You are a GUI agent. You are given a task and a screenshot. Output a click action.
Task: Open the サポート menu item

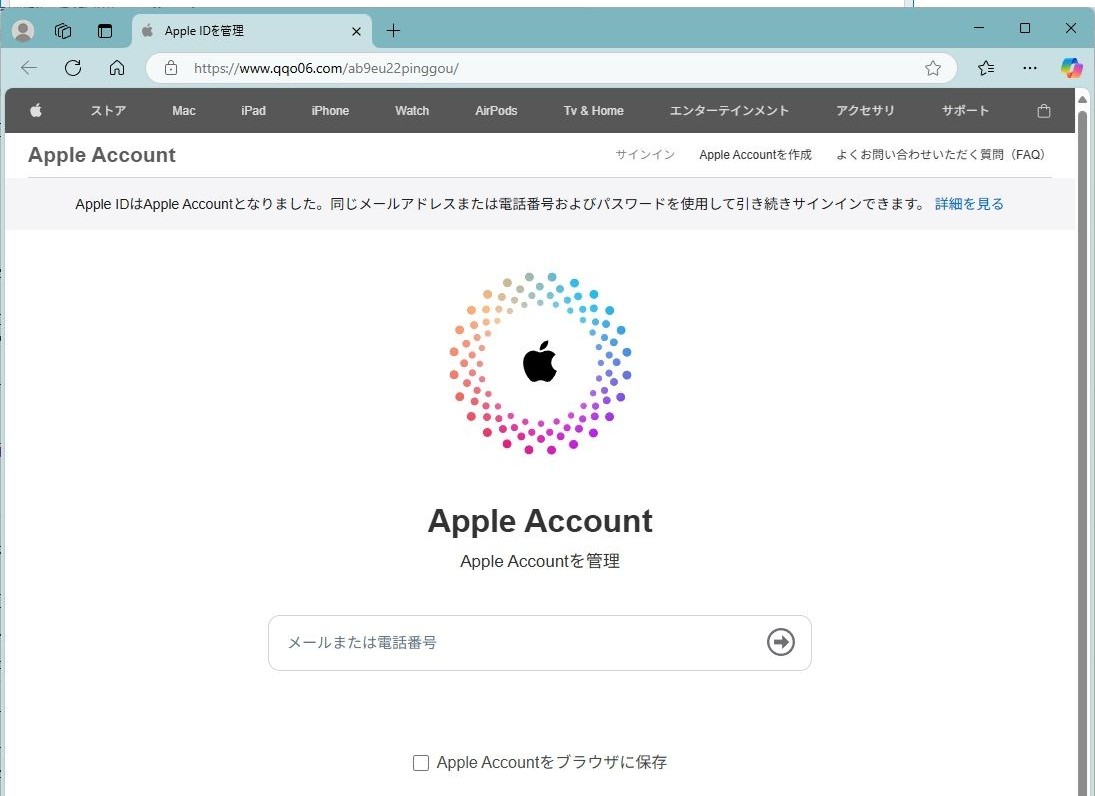coord(965,110)
